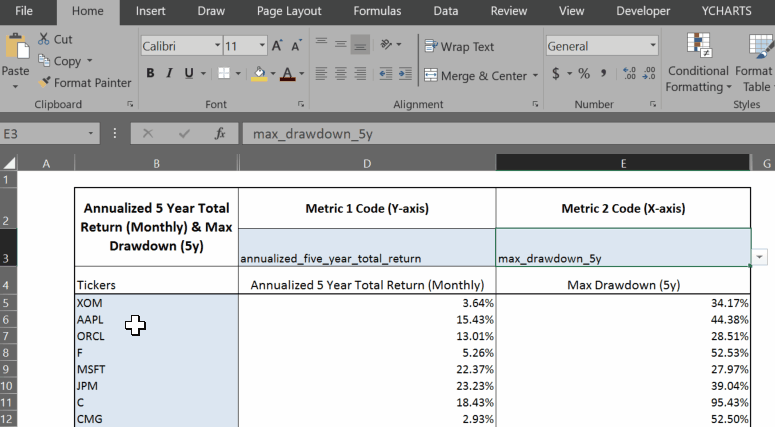Screen dimensions: 775x427
Task: Click the Name Box showing E3
Action: [49, 134]
